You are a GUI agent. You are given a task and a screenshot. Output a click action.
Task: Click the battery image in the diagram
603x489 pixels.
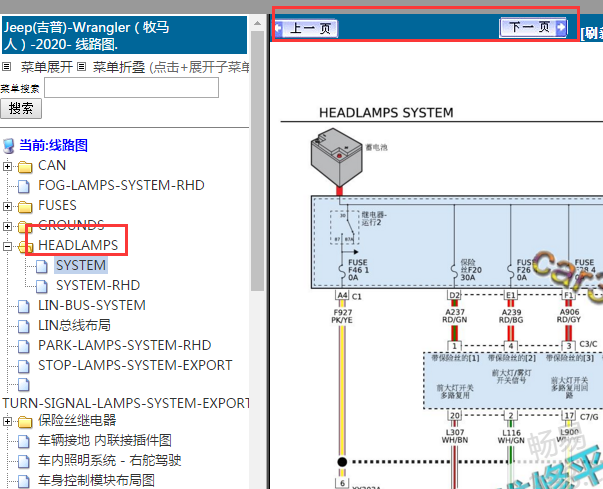(x=336, y=158)
